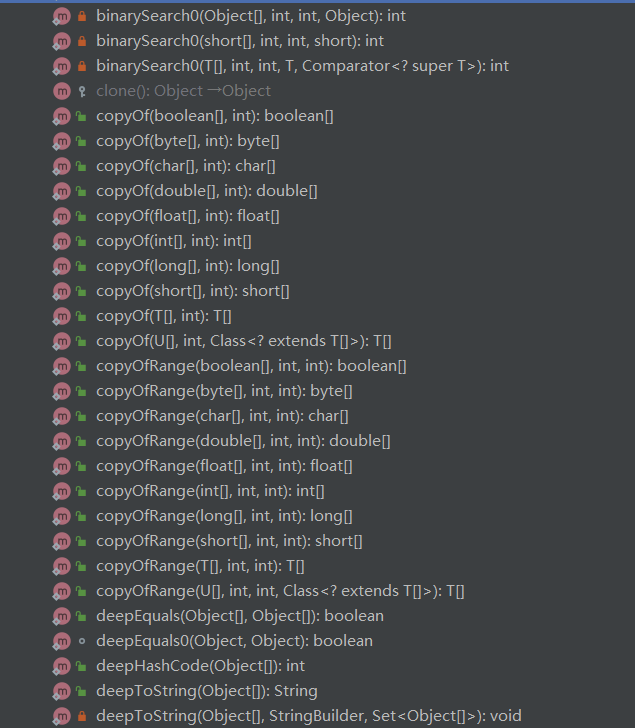Open deepEquals(Object[], Object[]): boolean
The width and height of the screenshot is (635, 728).
coord(240,616)
